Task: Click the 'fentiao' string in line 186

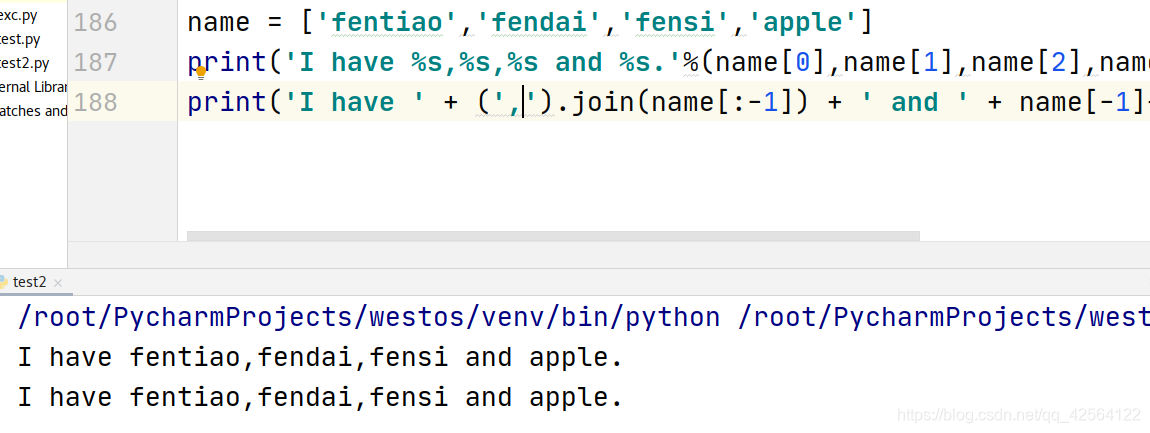Action: (389, 22)
